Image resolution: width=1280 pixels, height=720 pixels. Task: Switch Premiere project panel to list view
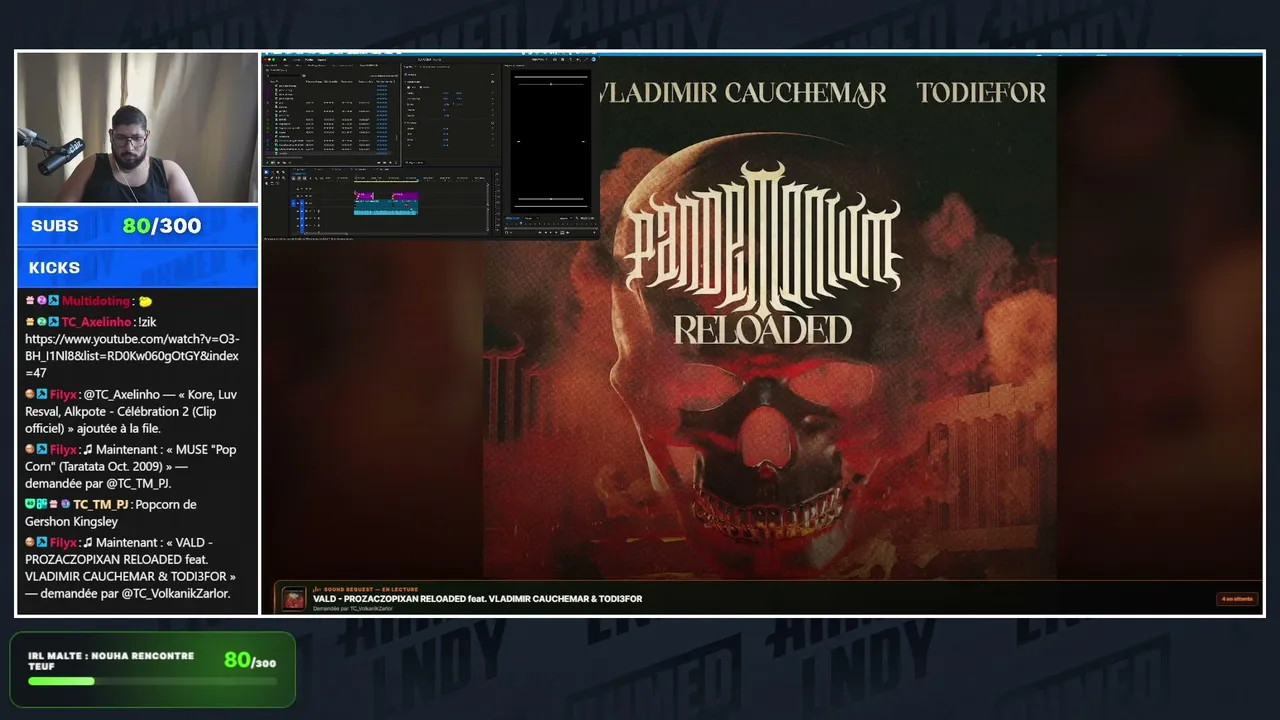coord(271,162)
